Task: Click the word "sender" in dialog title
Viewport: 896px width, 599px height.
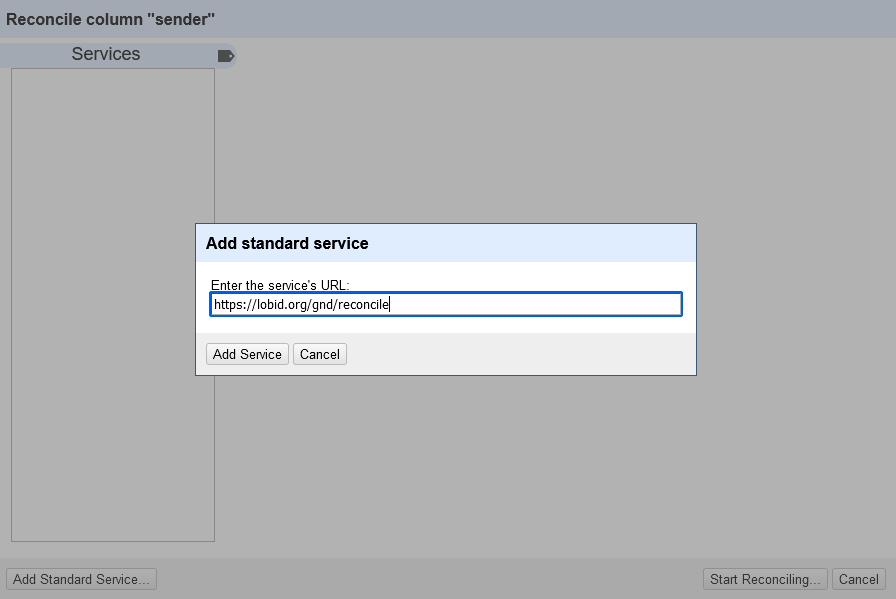Action: 183,19
